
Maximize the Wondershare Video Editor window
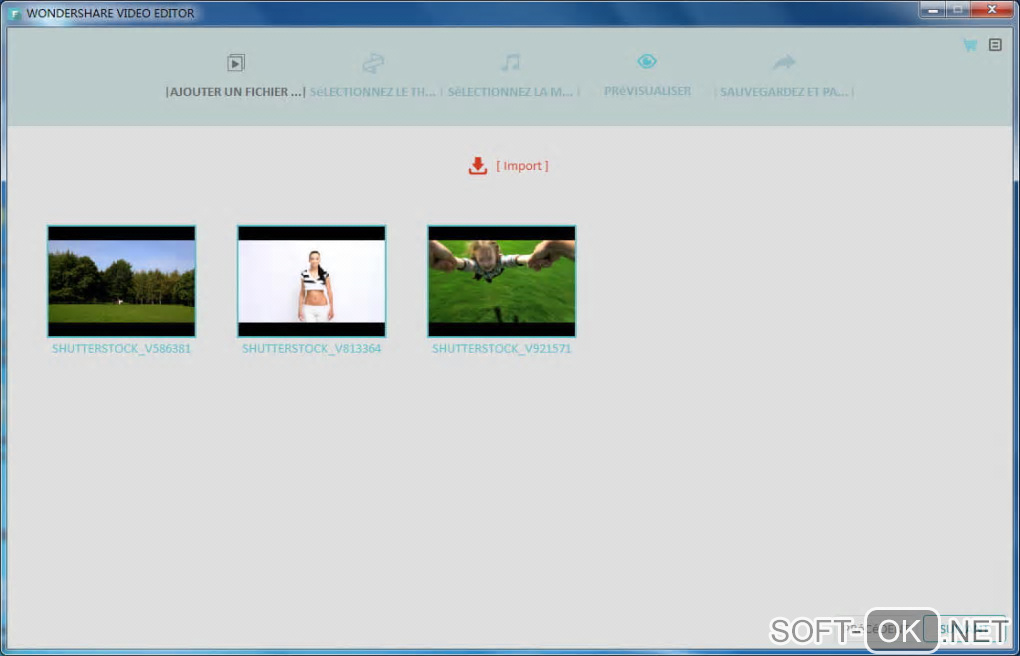point(958,10)
